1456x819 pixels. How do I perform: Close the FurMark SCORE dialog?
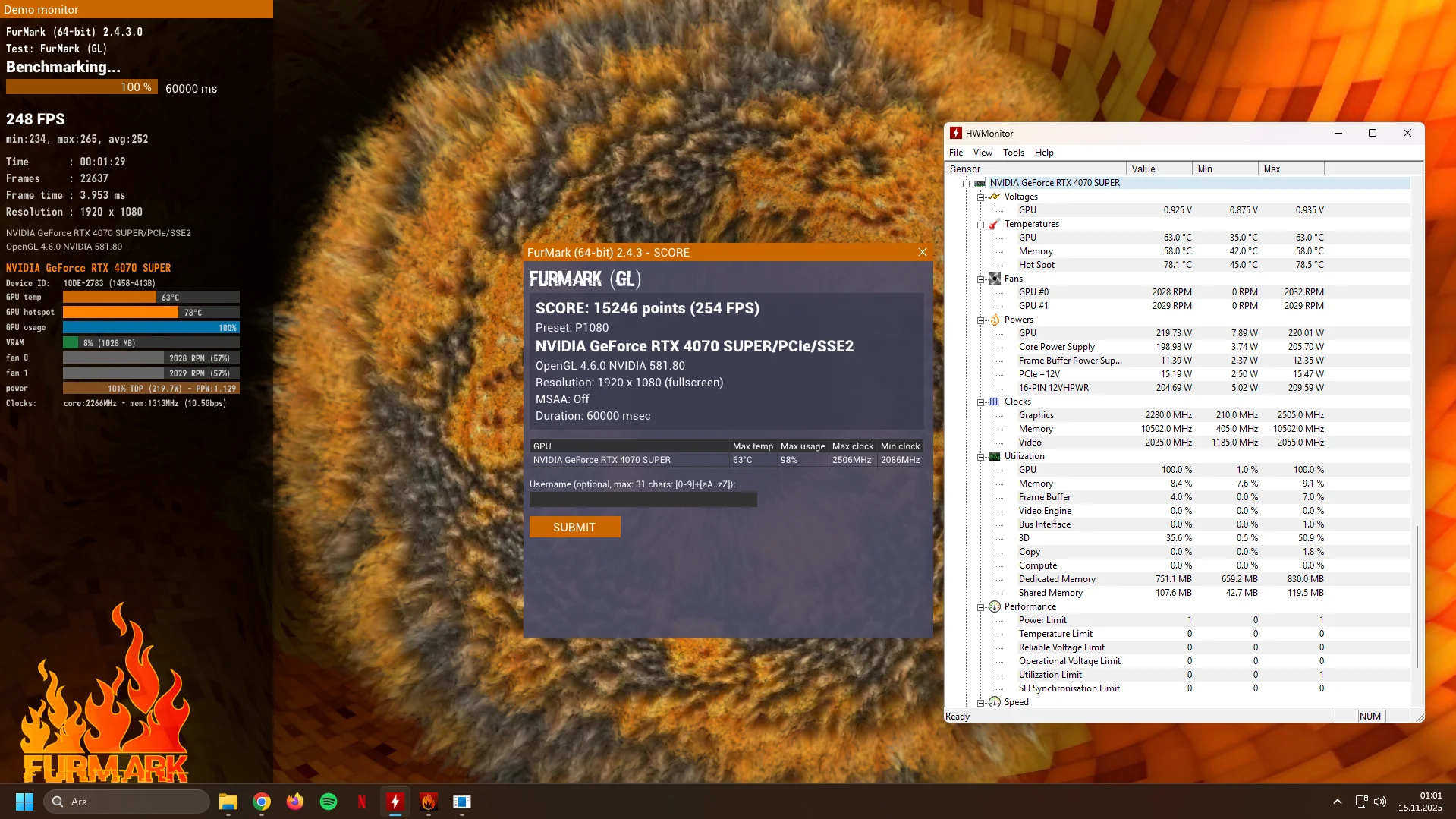922,252
